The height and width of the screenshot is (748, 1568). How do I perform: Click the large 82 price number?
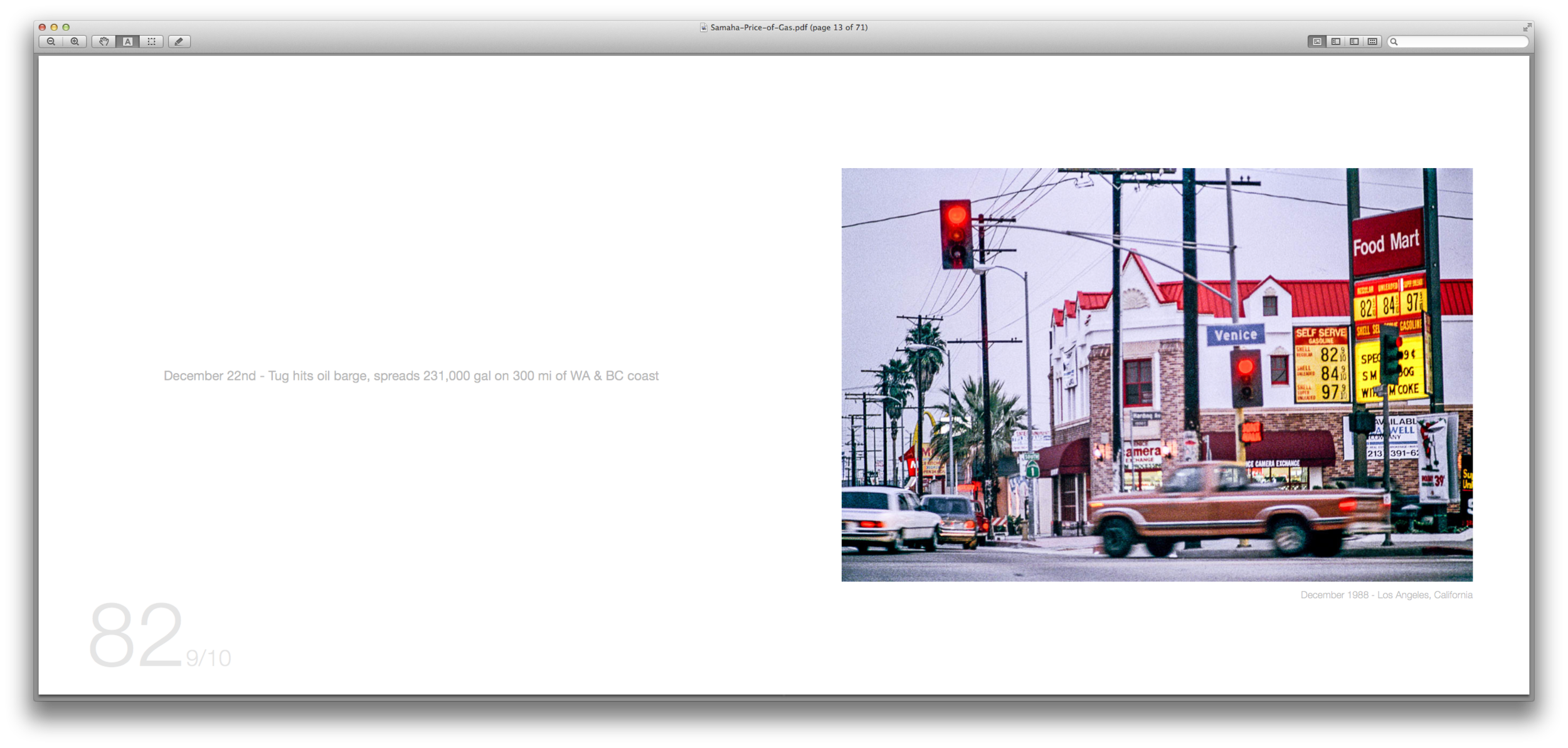[136, 634]
